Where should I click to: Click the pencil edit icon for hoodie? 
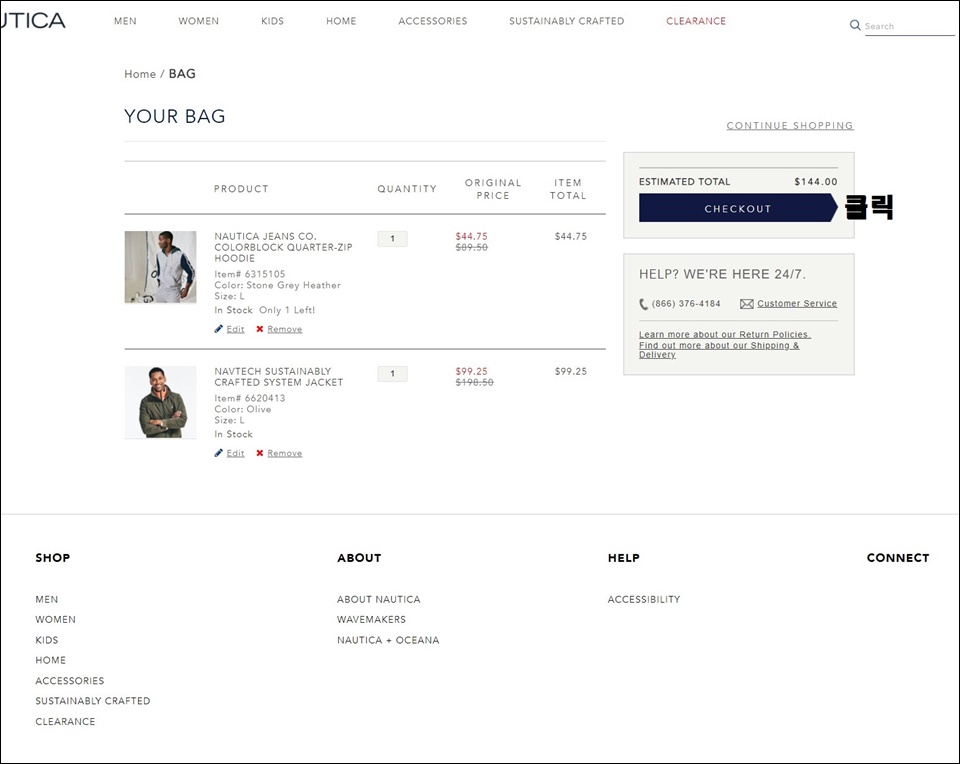pos(219,329)
